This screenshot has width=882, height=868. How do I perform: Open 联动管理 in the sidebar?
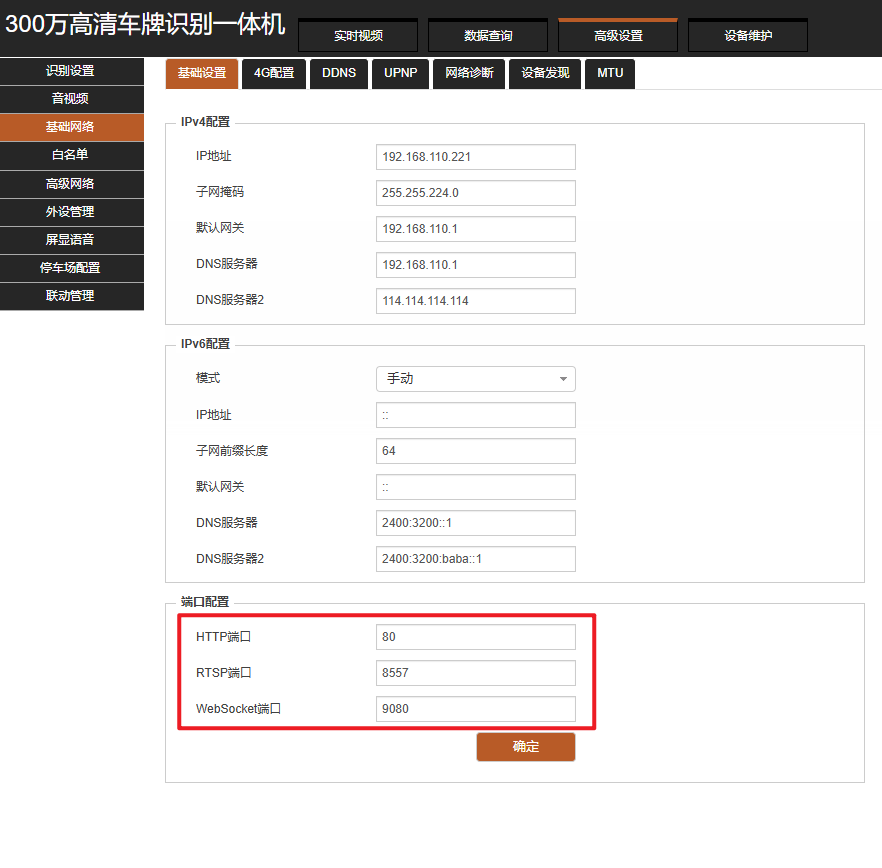[x=71, y=296]
